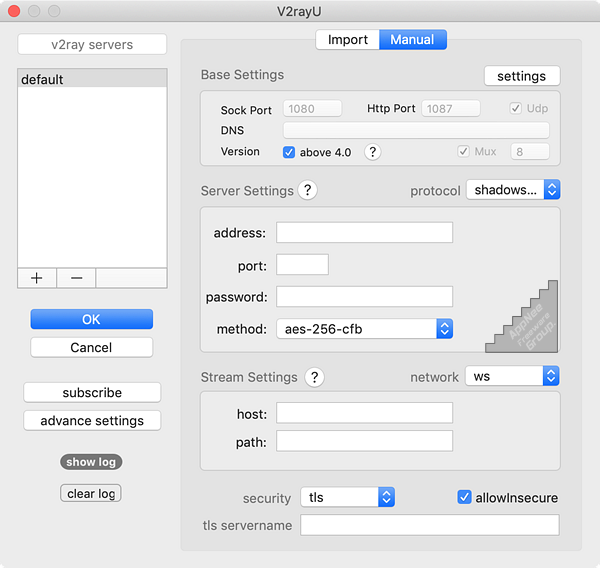Open the security dropdown showing tls
The image size is (600, 568).
tap(347, 497)
